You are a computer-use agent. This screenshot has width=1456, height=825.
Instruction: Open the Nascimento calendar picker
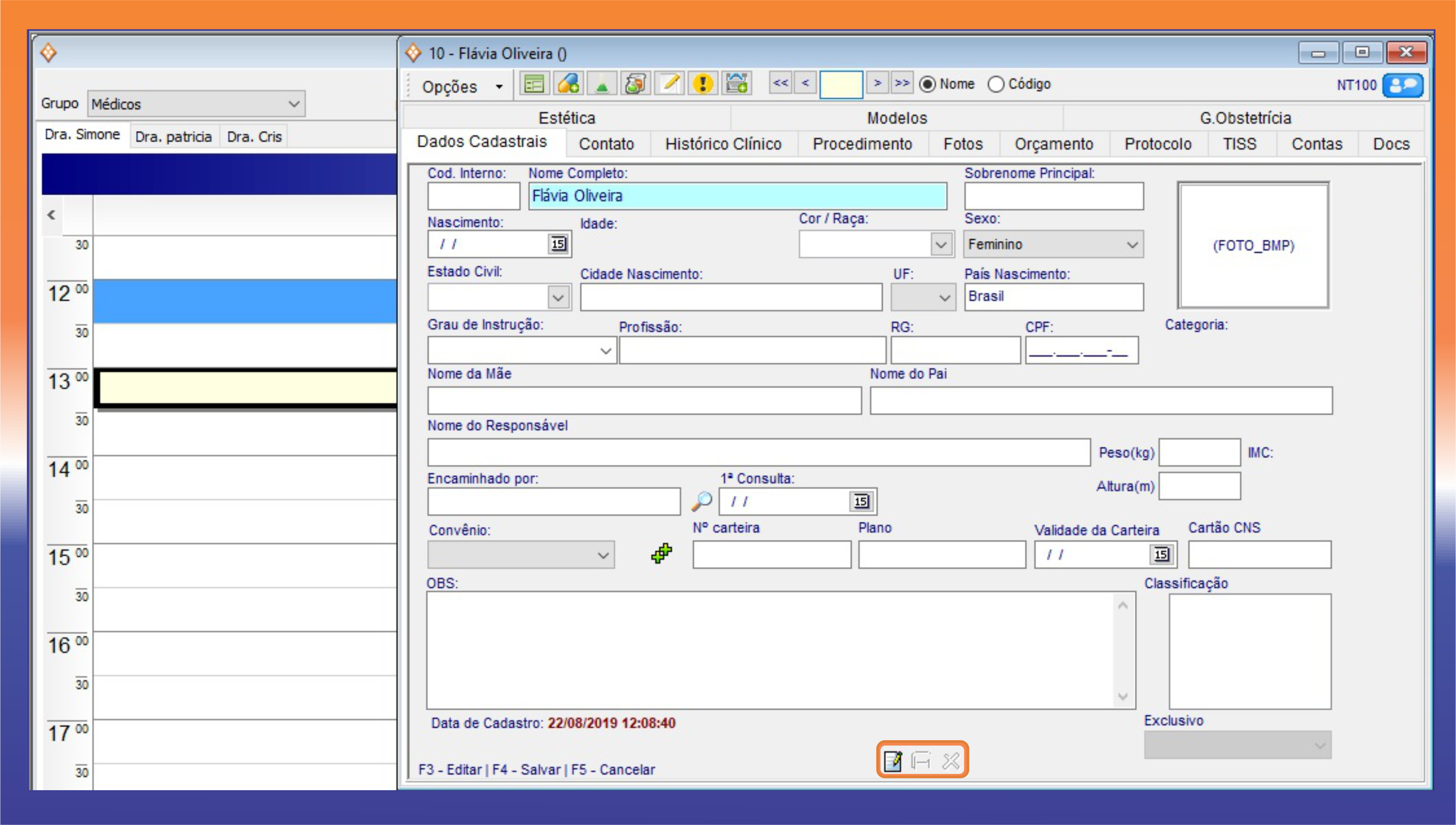pos(558,244)
